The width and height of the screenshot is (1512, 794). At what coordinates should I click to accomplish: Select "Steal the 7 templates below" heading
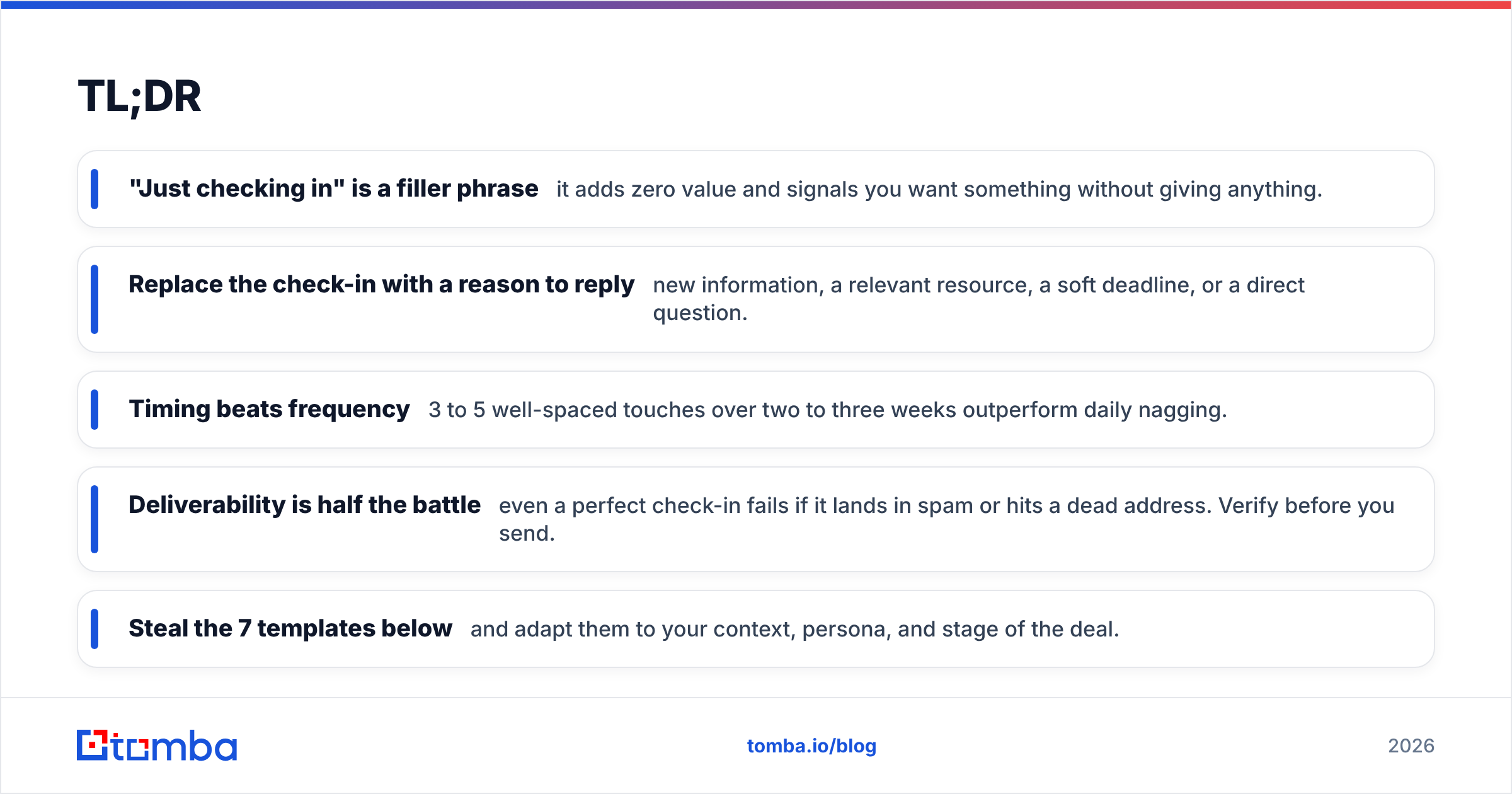[x=290, y=629]
